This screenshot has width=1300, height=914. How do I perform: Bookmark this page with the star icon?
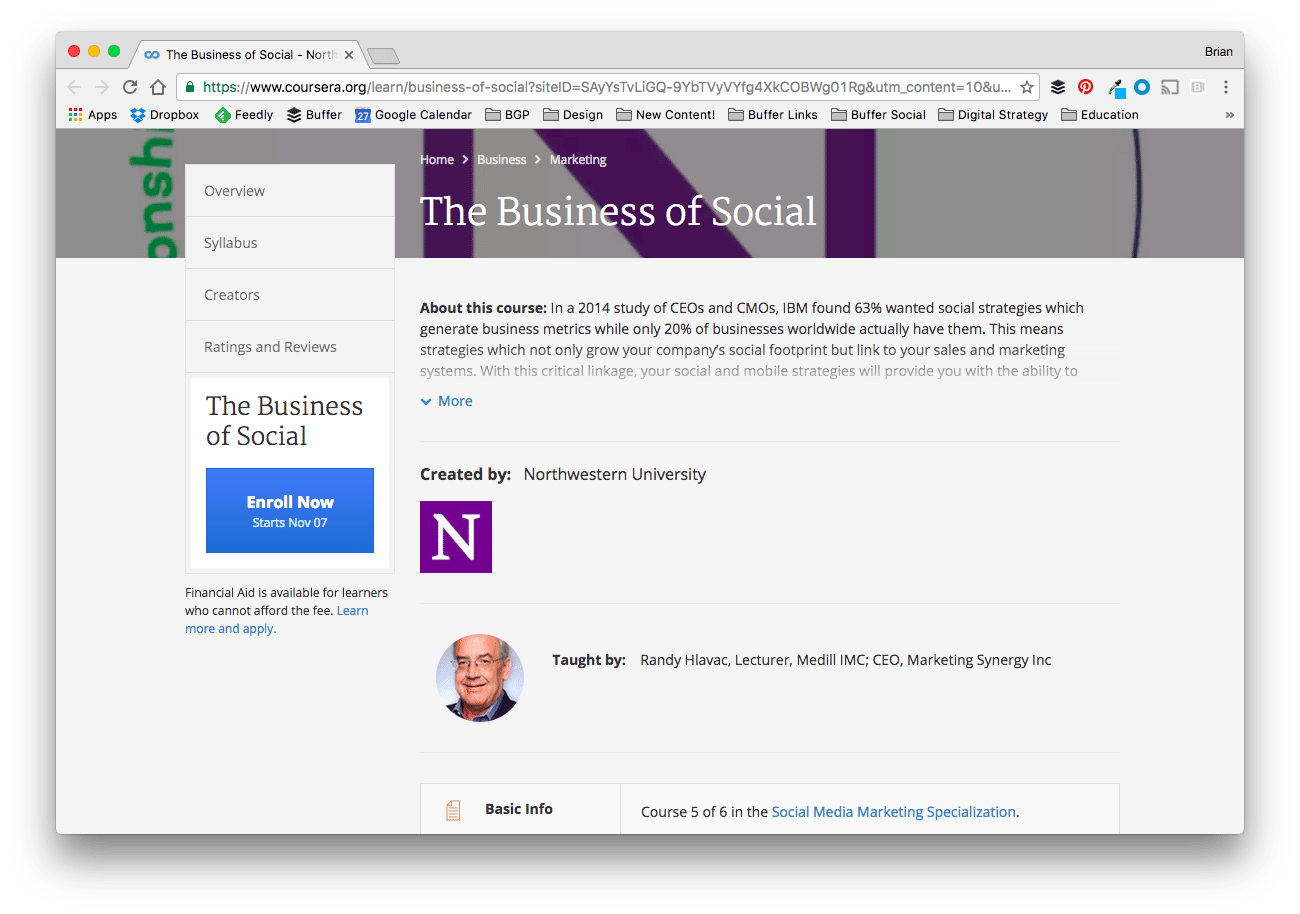pos(1027,87)
